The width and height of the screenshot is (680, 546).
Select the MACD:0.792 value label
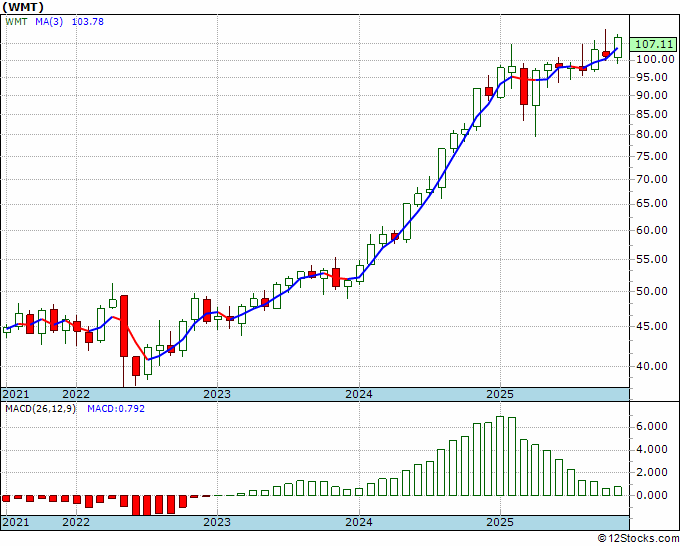point(116,409)
